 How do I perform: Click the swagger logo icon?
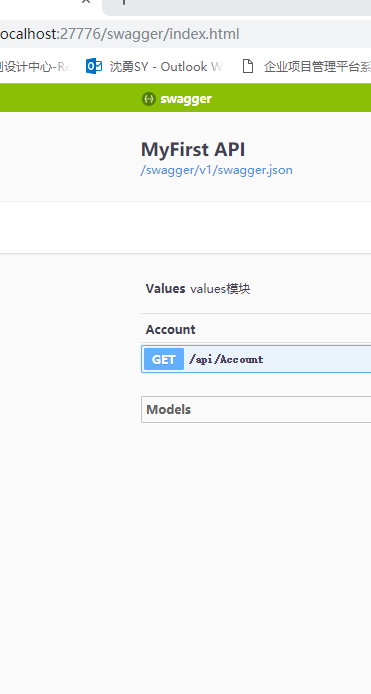(149, 99)
